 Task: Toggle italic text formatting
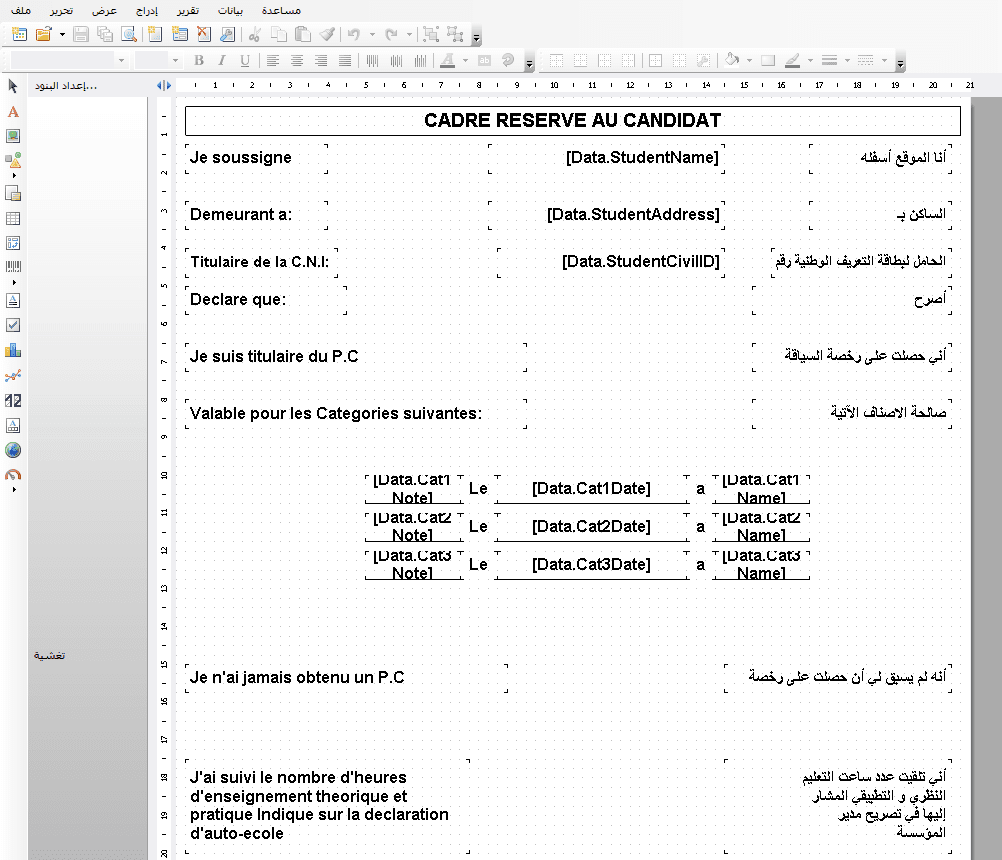[x=222, y=60]
